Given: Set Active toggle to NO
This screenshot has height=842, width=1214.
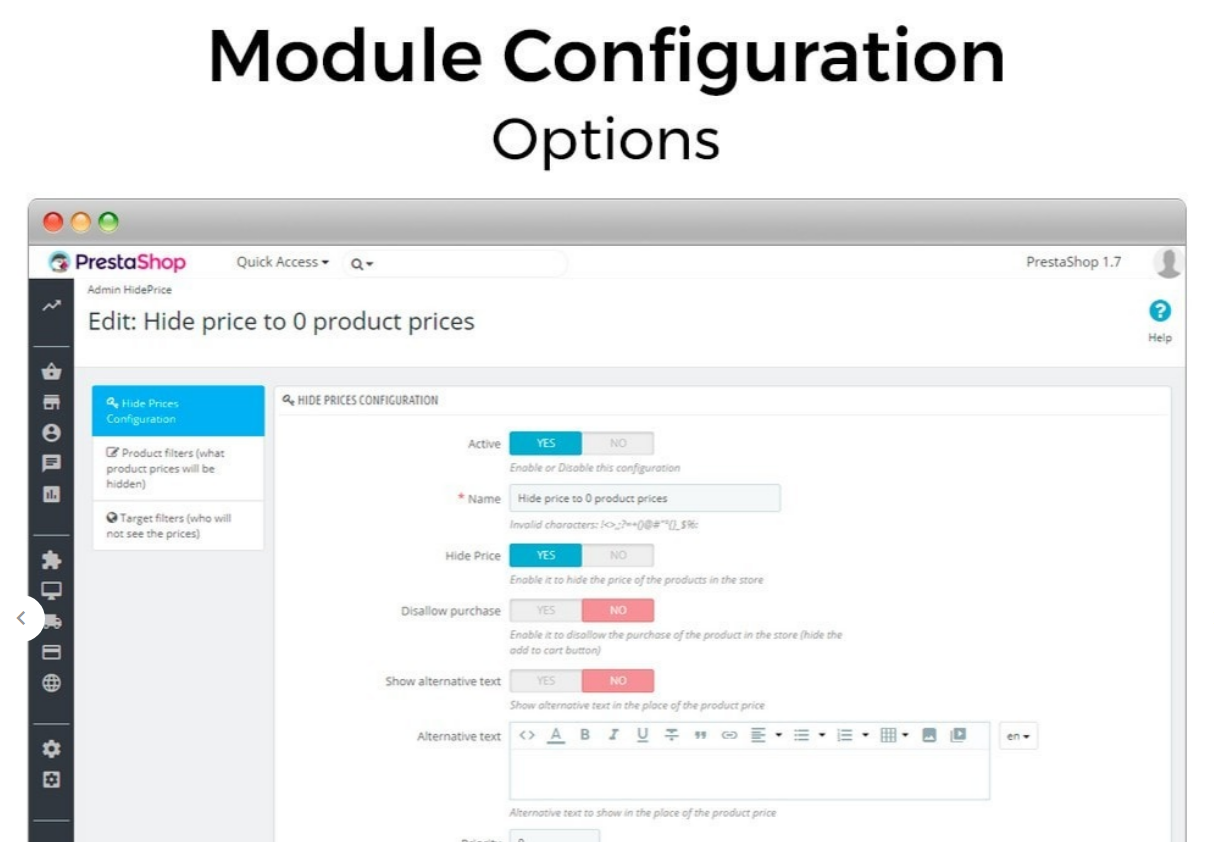Looking at the screenshot, I should [618, 443].
